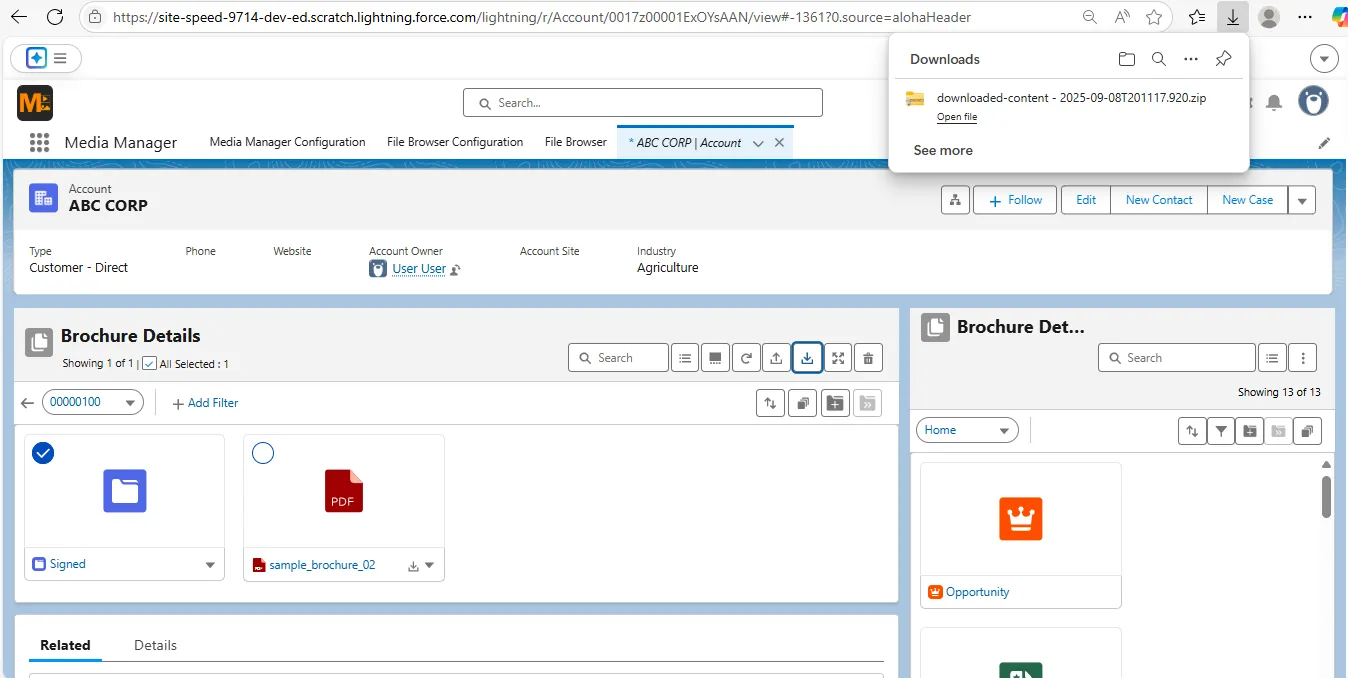Image resolution: width=1348 pixels, height=678 pixels.
Task: Select the sample_brochure_02 file checkbox circle
Action: tap(263, 454)
